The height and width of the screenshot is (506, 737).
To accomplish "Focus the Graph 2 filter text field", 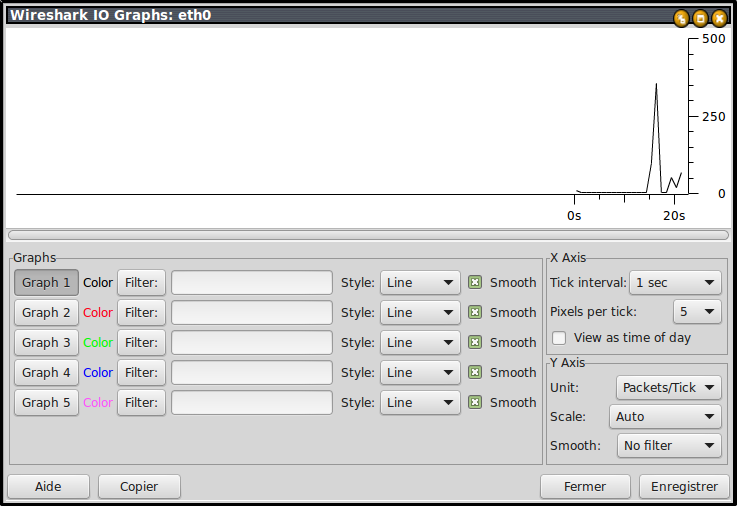I will 252,312.
